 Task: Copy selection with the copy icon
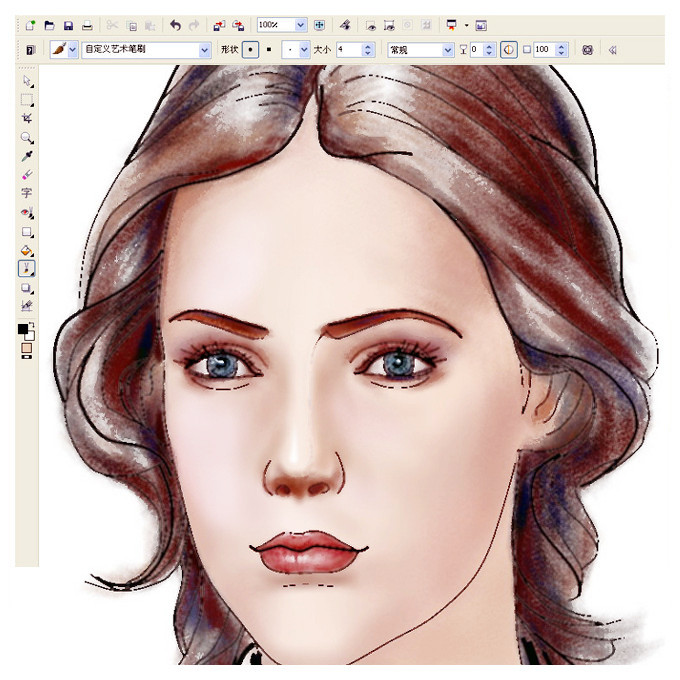pyautogui.click(x=131, y=26)
